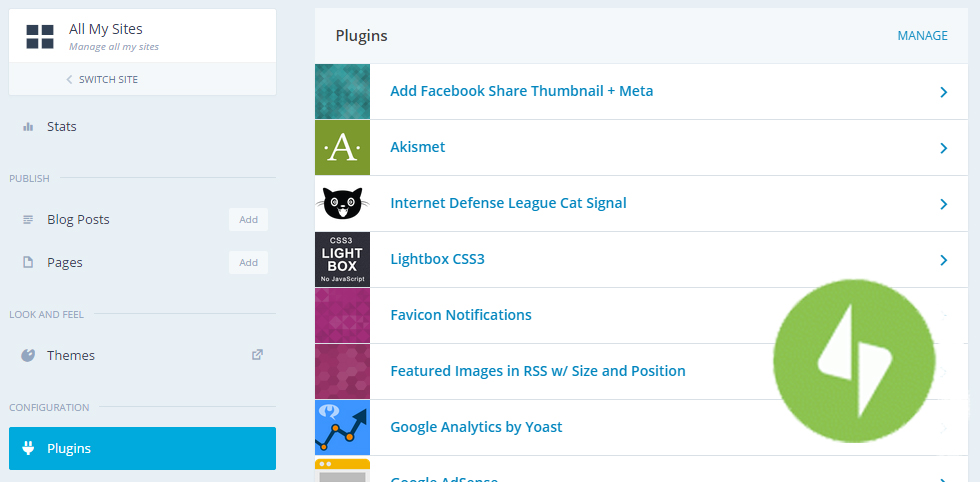Click the Akismet plugin logo
The height and width of the screenshot is (482, 980).
342,148
